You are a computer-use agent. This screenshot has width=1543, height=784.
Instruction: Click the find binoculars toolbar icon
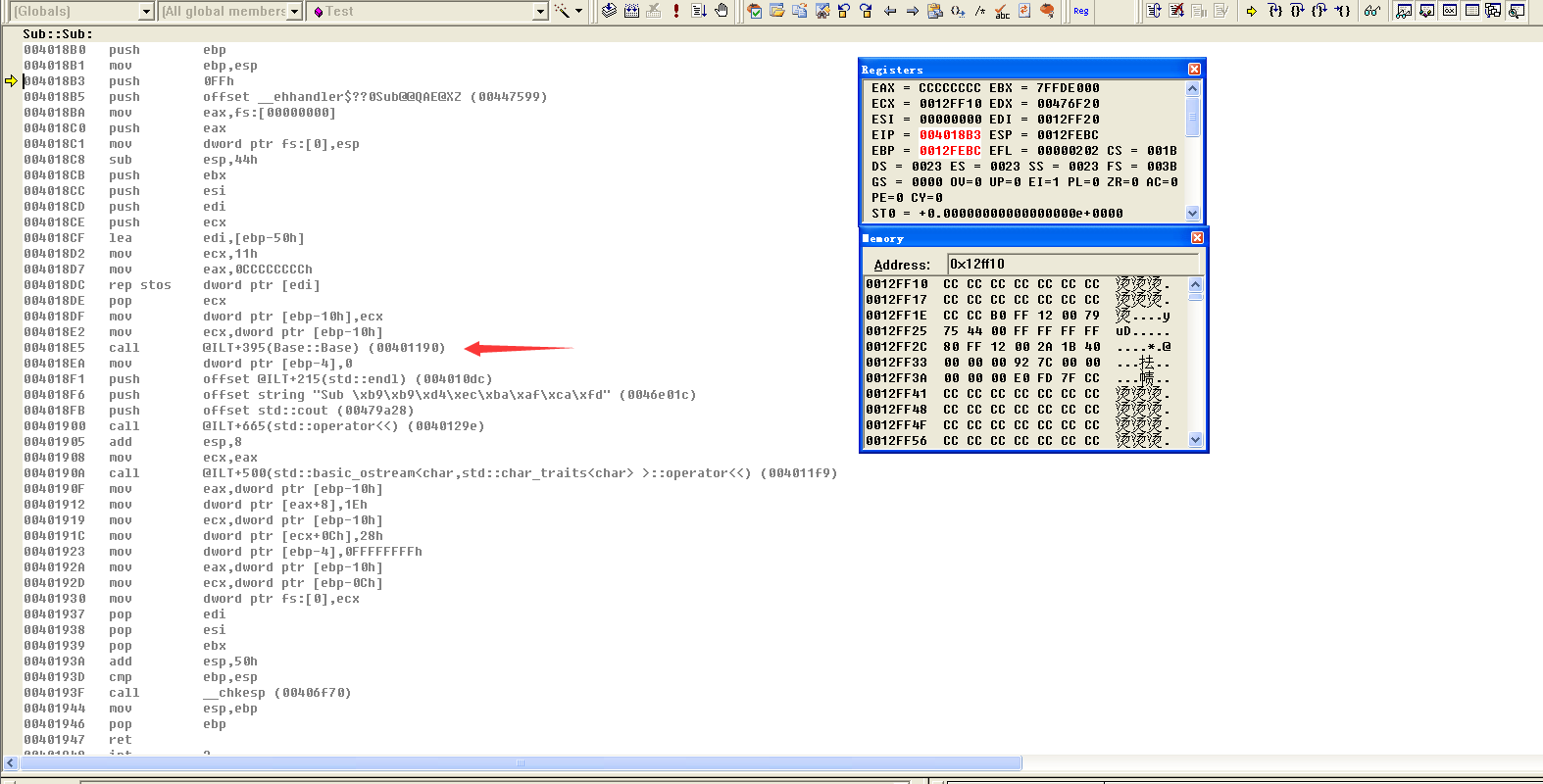click(x=821, y=11)
